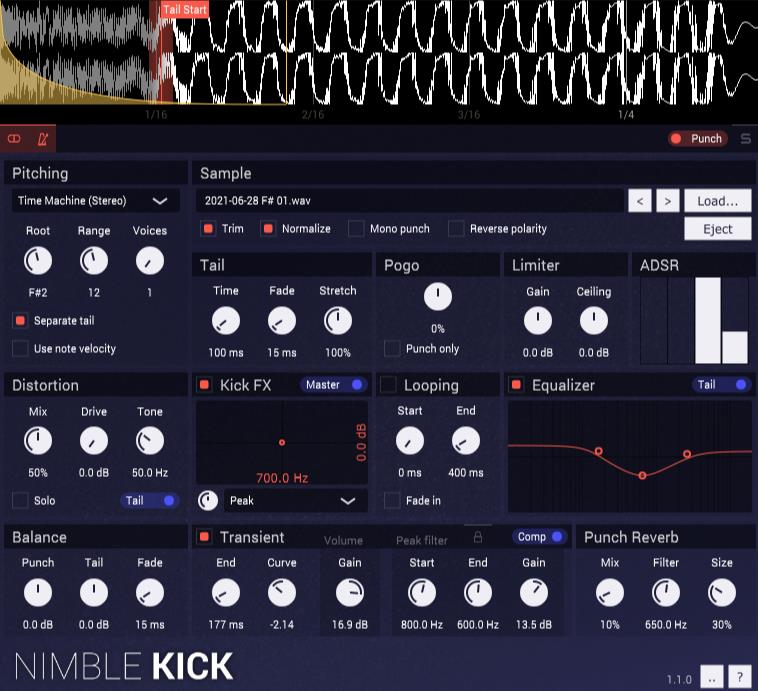Image resolution: width=758 pixels, height=691 pixels.
Task: Click the Tail Stretch knob at 100%
Action: (337, 321)
